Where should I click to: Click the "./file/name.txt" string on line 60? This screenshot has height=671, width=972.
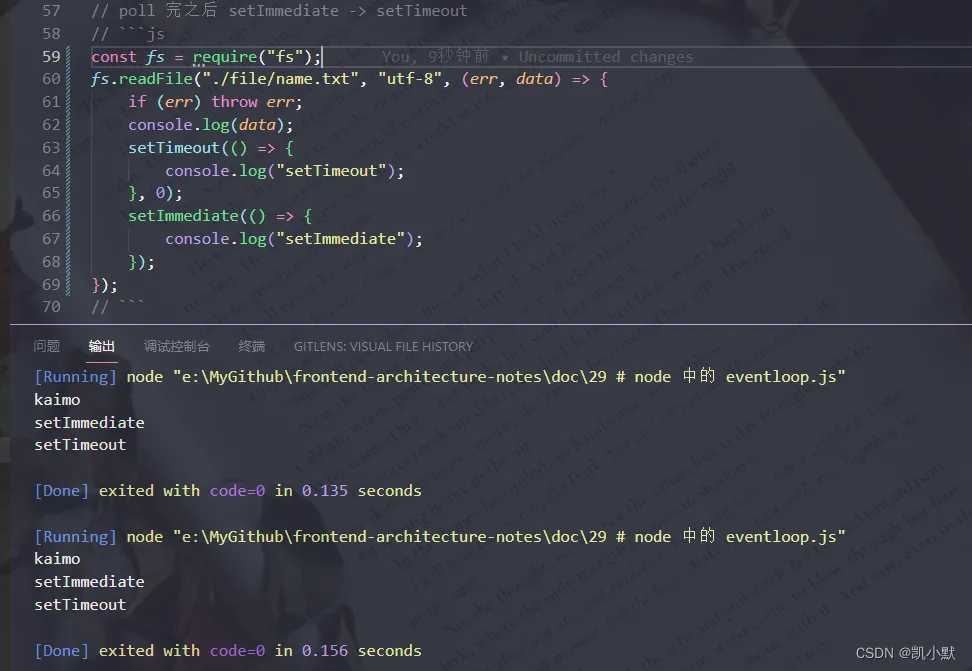(x=281, y=79)
